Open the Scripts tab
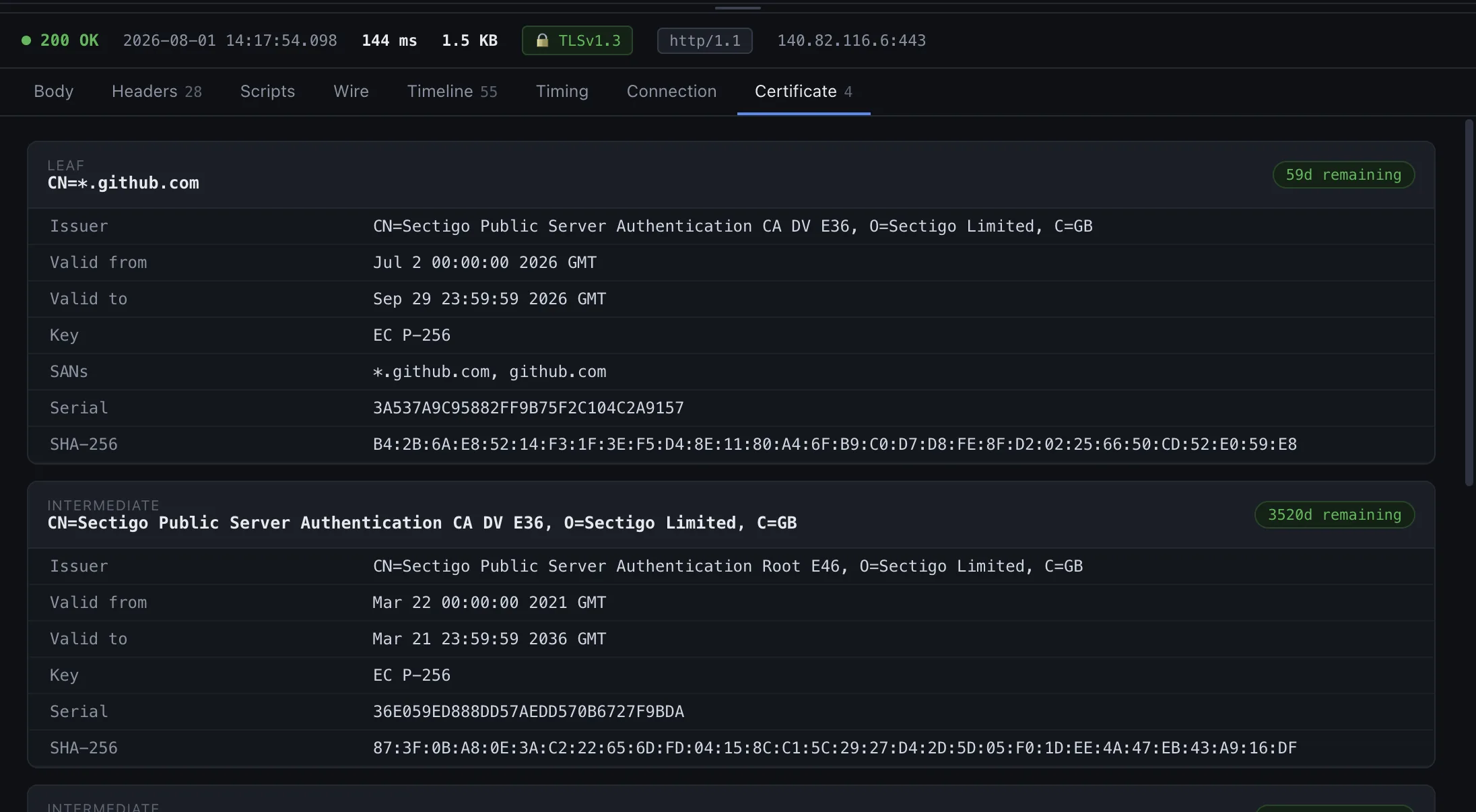The height and width of the screenshot is (812, 1476). click(x=267, y=92)
